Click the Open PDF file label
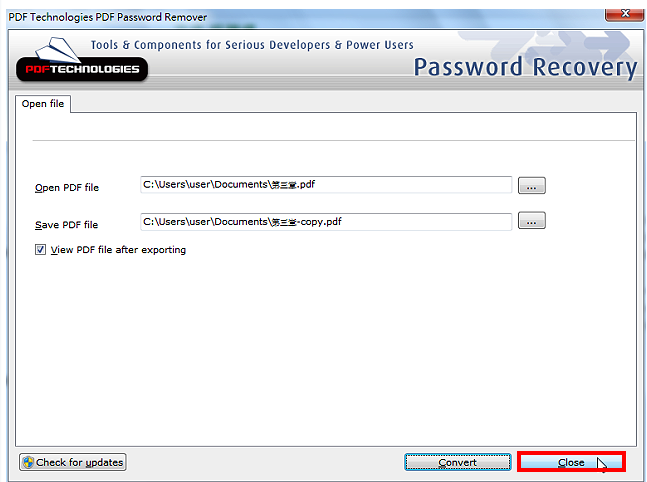 [x=67, y=188]
